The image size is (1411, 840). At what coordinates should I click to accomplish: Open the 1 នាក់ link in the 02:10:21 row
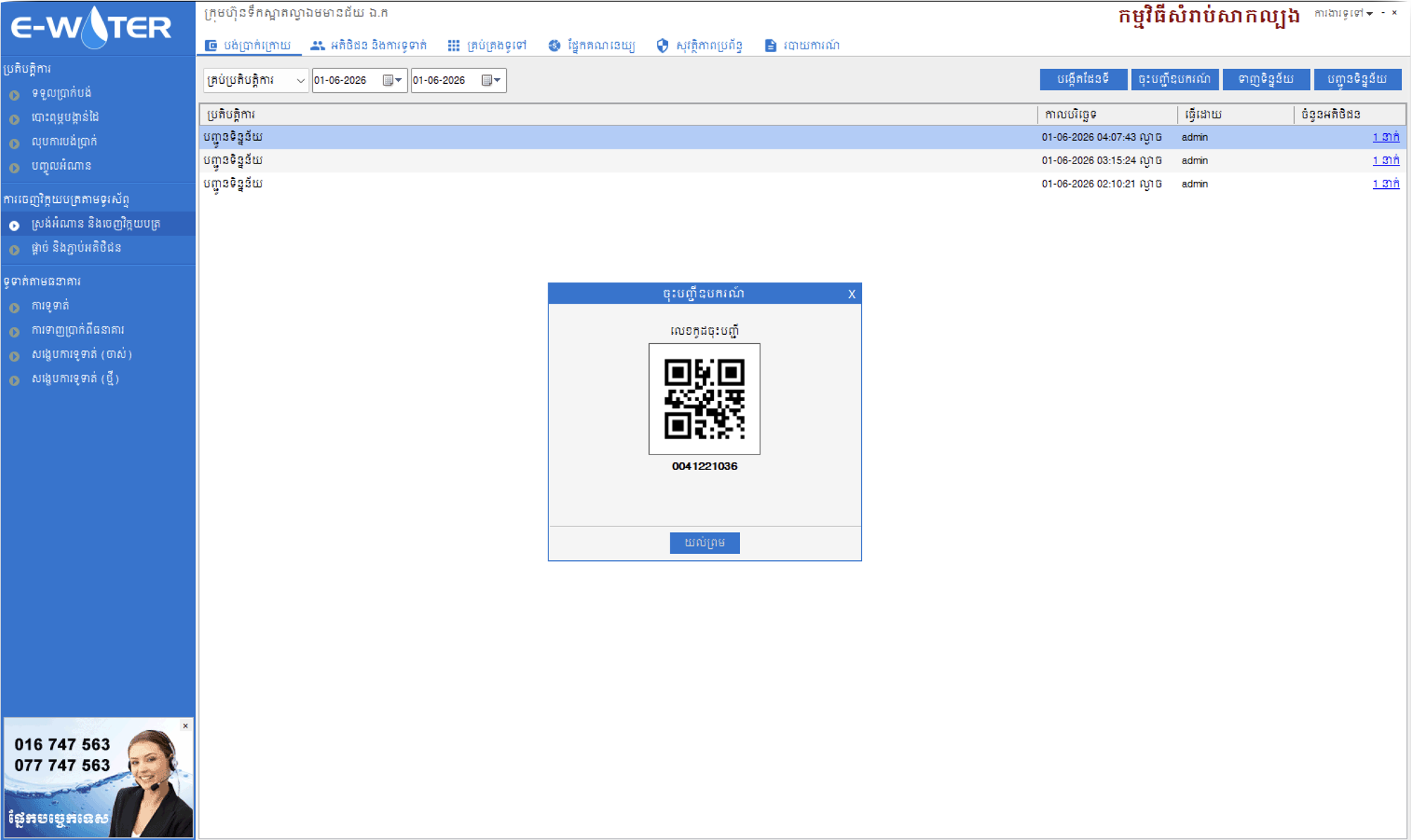coord(1386,184)
